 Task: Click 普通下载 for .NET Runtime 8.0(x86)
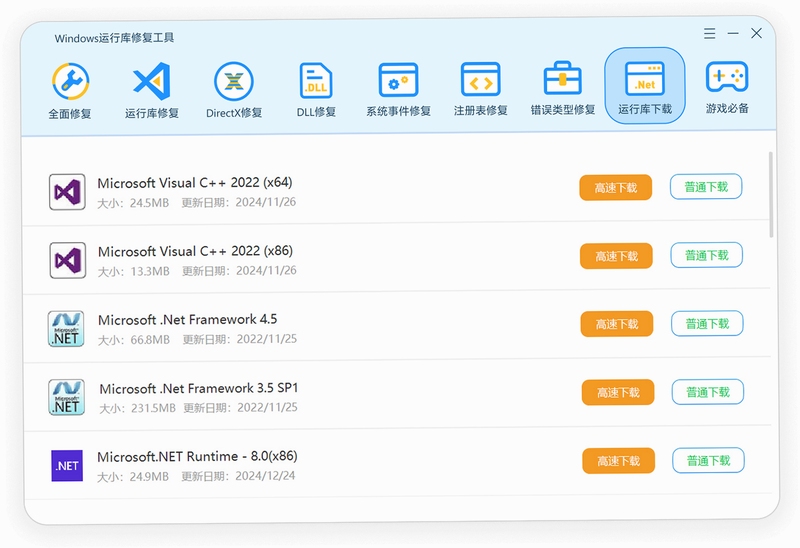click(708, 460)
